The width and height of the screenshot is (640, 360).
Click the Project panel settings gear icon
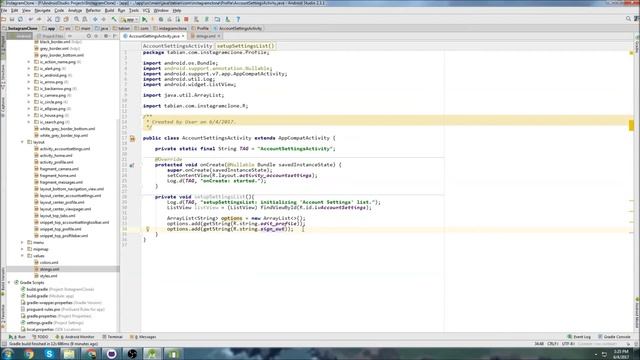(x=106, y=36)
